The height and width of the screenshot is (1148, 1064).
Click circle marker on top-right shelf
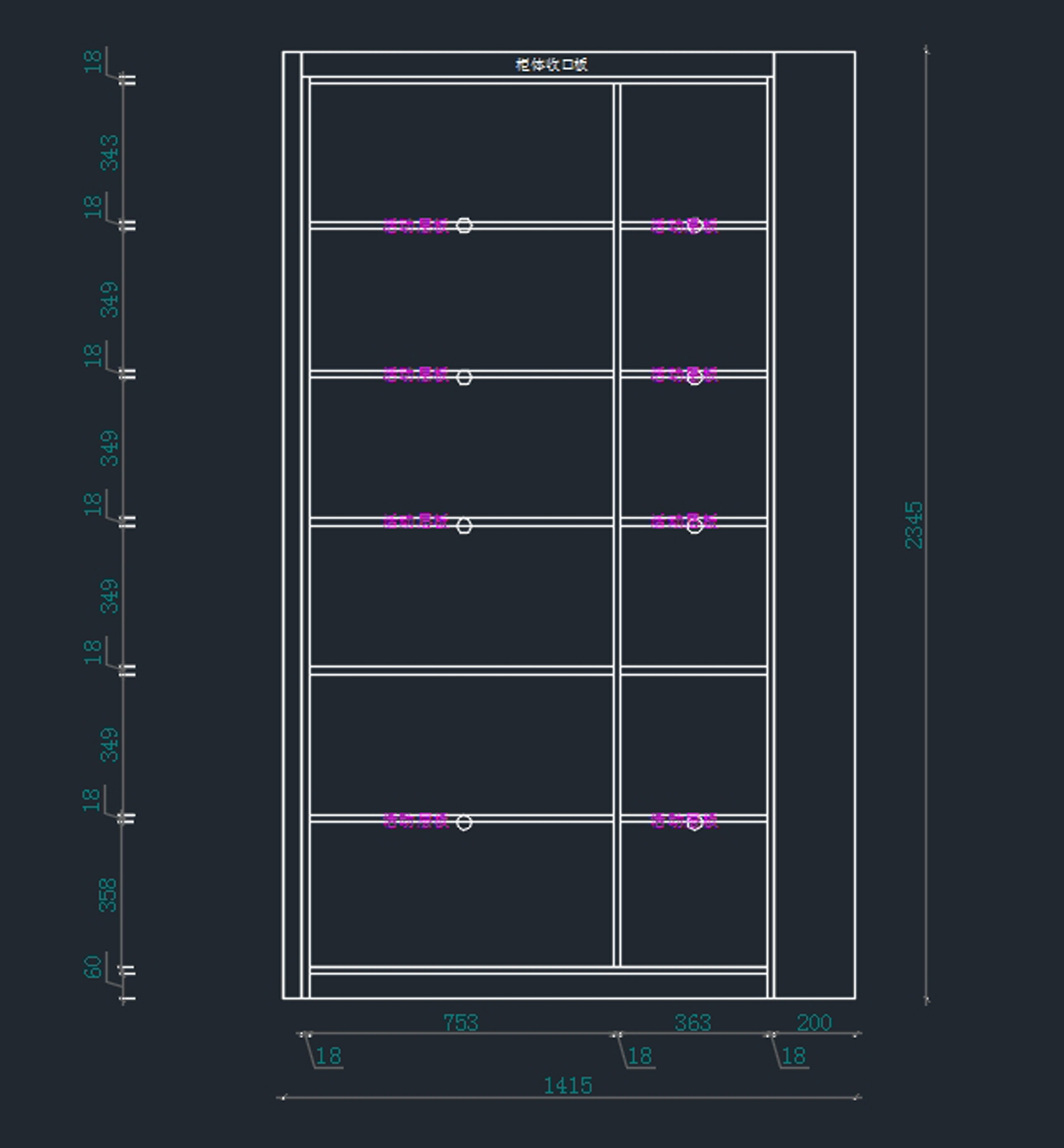tap(694, 225)
